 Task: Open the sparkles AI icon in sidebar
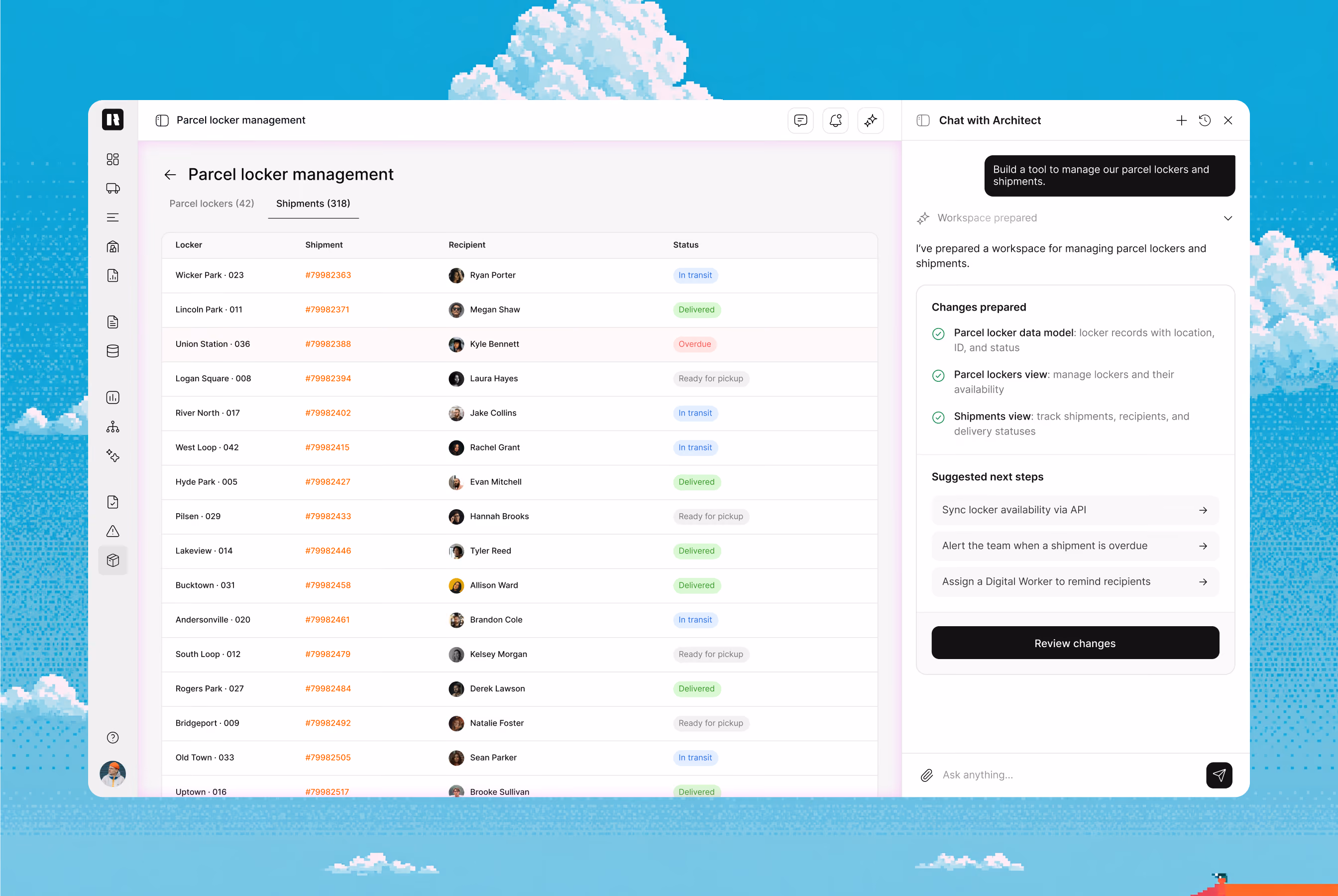coord(112,456)
